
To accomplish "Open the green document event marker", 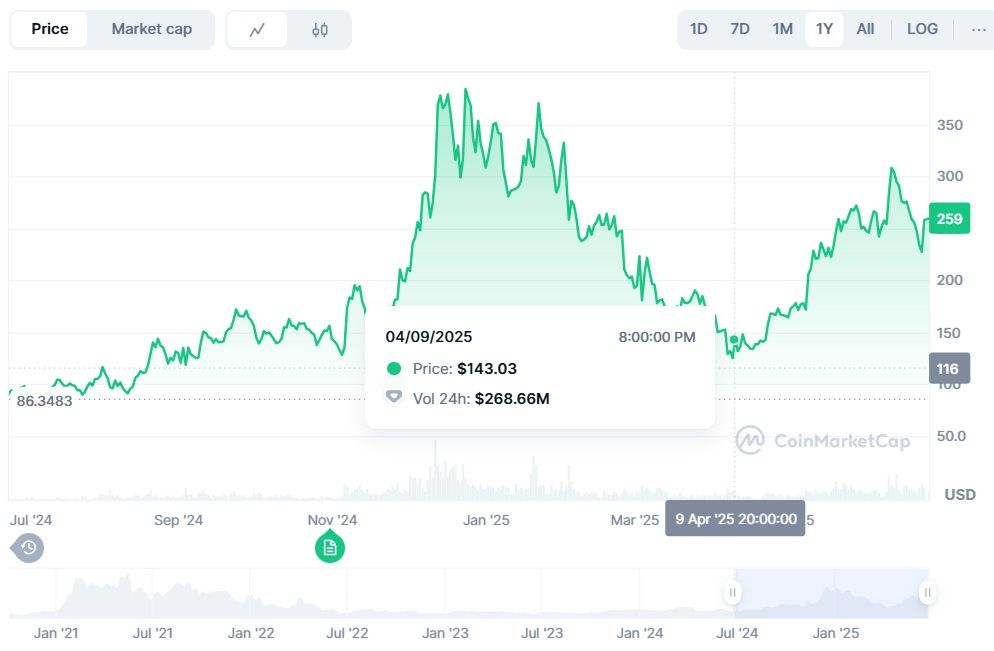I will [x=330, y=547].
